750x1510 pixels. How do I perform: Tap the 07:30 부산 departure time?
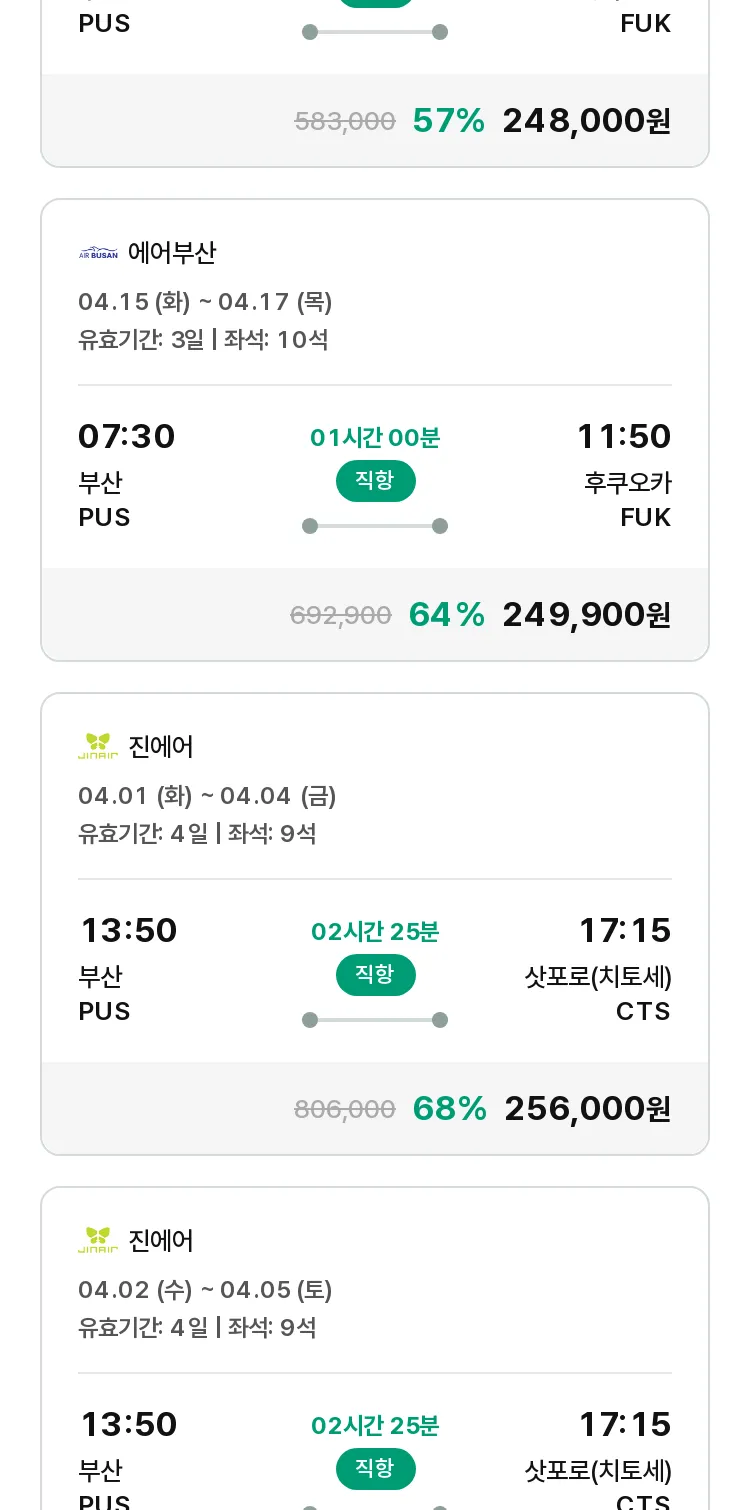pos(127,437)
